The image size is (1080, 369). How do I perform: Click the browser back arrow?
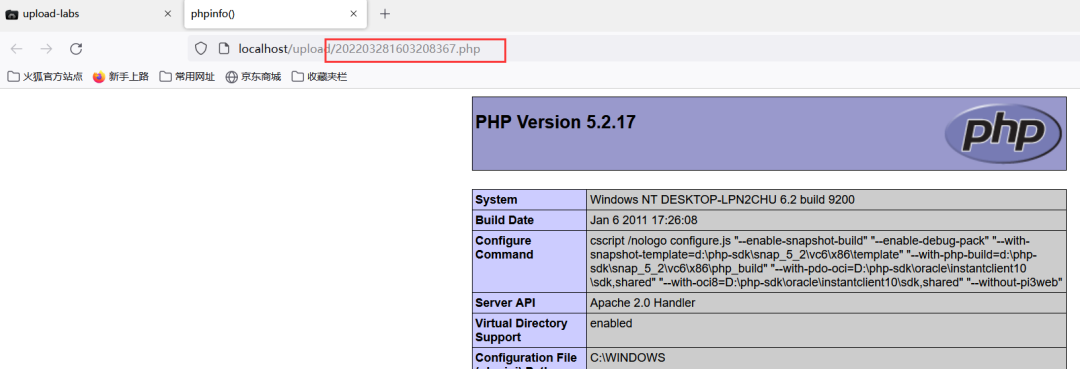(17, 49)
